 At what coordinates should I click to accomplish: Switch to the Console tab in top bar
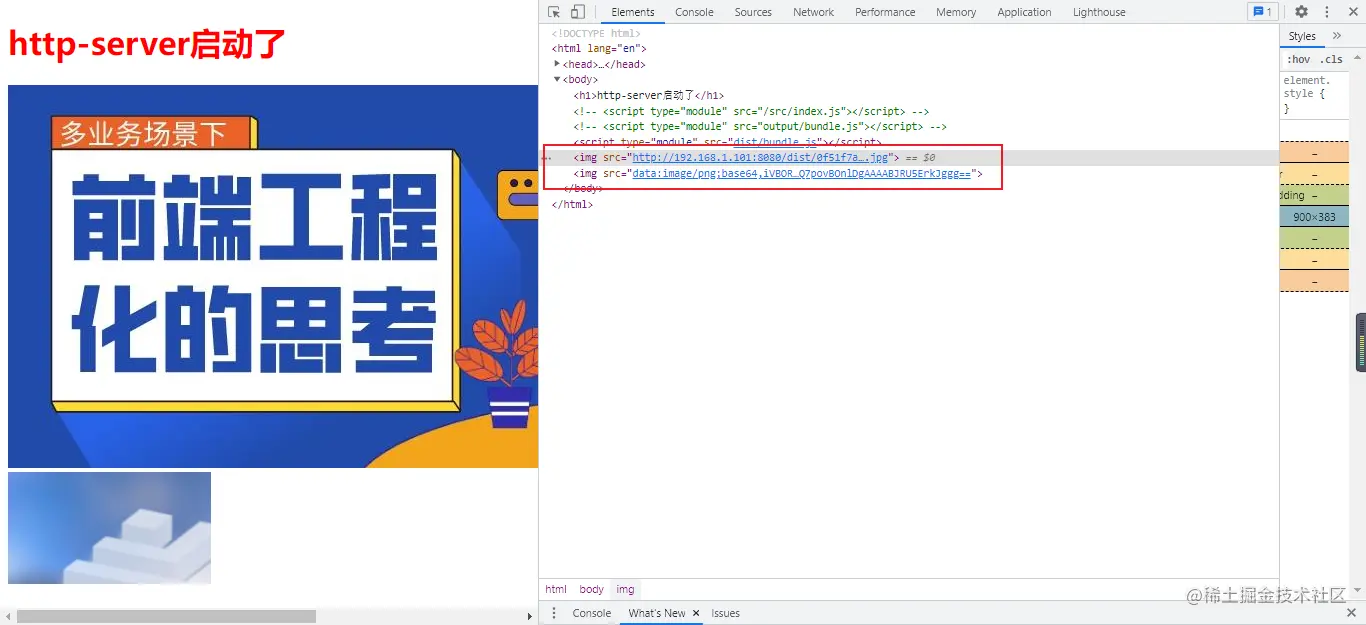[694, 12]
